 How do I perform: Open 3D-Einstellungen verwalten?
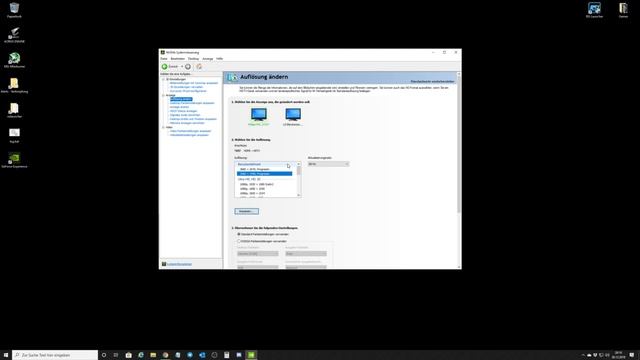(186, 87)
